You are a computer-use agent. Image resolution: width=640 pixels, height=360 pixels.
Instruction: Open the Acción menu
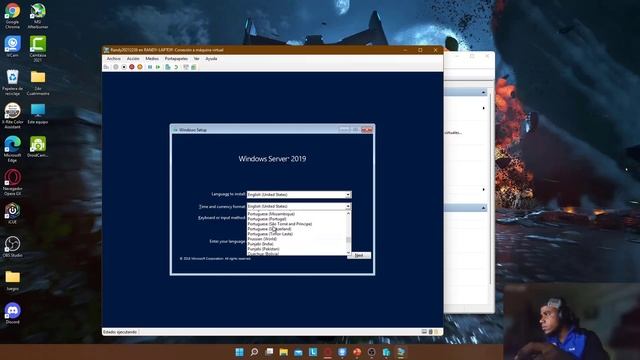(133, 59)
